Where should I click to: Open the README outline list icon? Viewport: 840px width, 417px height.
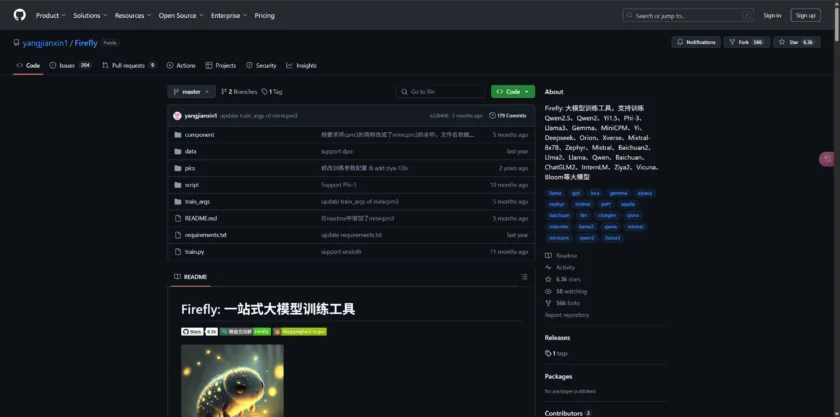coord(523,277)
